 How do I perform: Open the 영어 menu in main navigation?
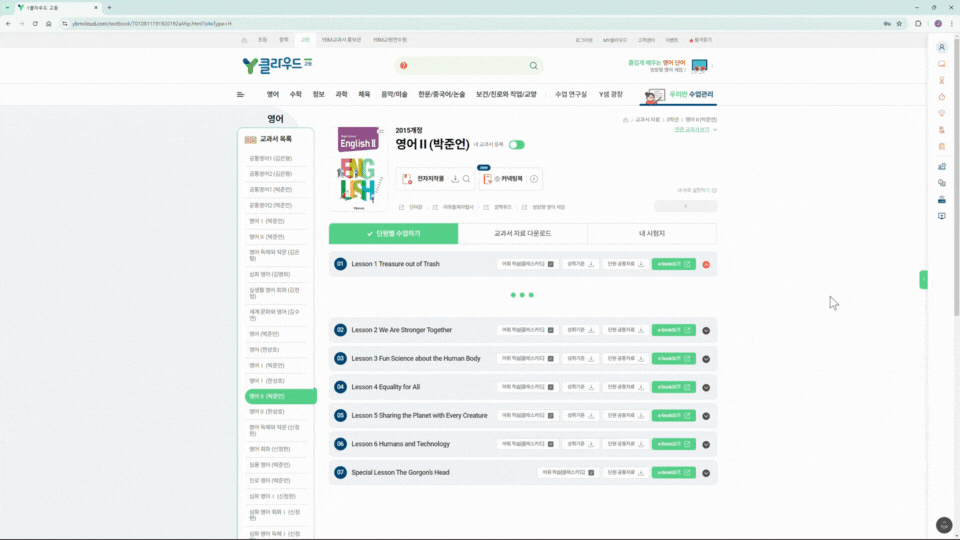click(x=272, y=94)
